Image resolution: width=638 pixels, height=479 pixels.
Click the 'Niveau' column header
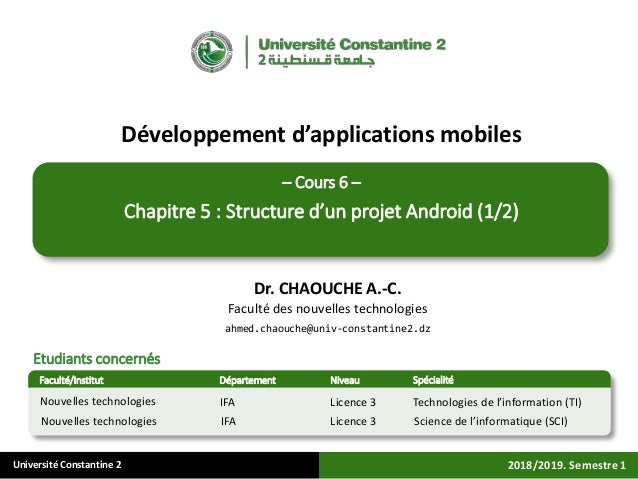(345, 380)
